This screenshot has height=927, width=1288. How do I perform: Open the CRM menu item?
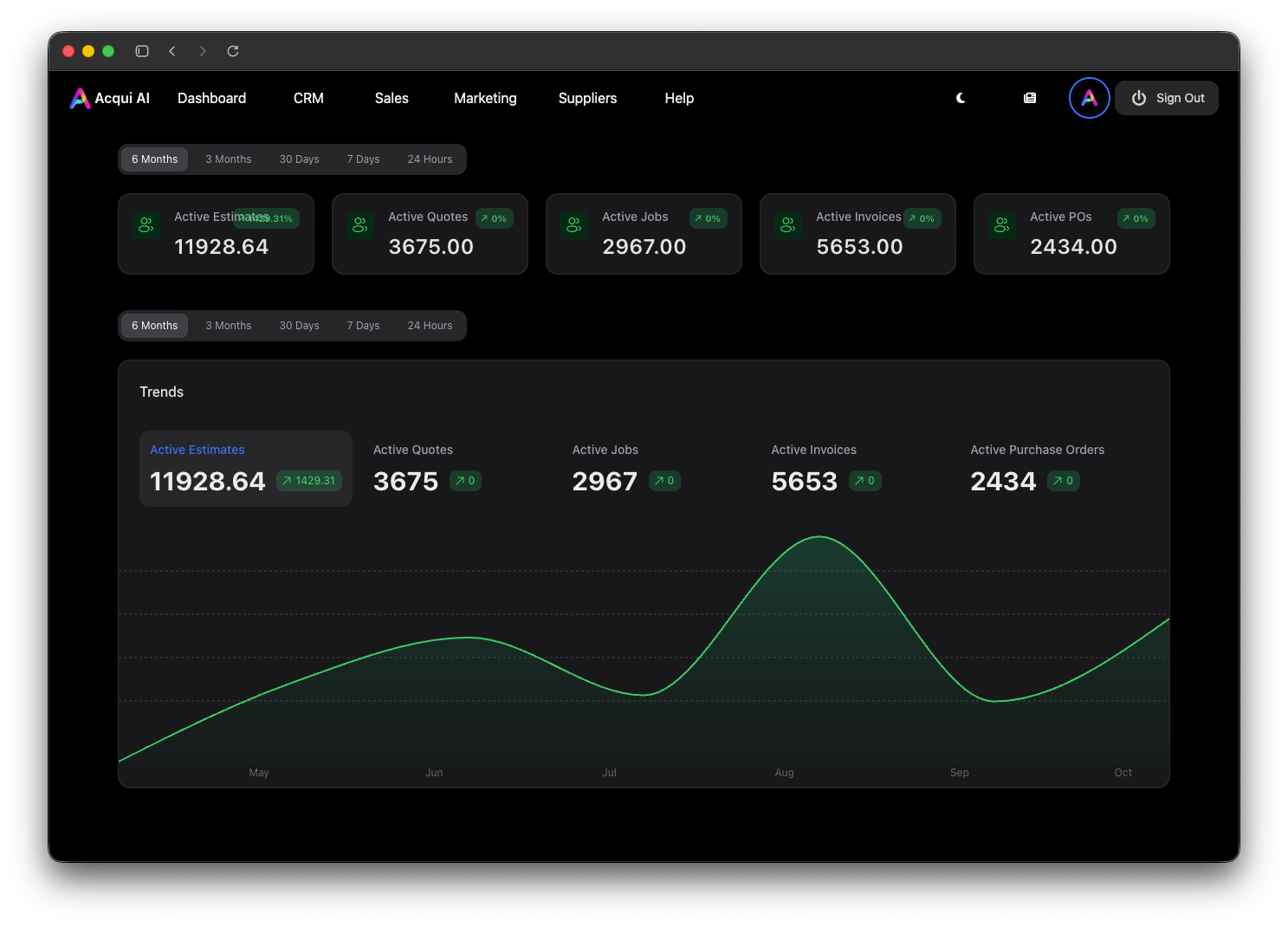tap(308, 98)
